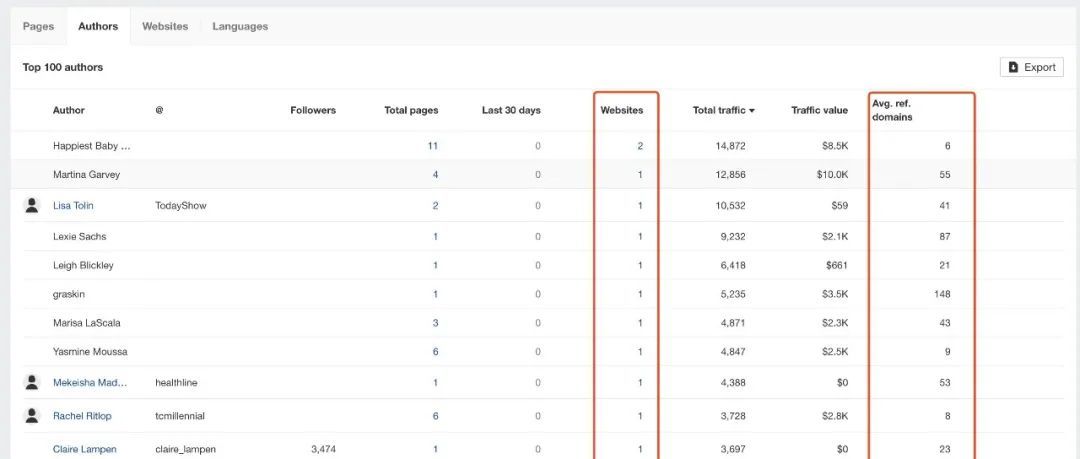Image resolution: width=1080 pixels, height=459 pixels.
Task: Click Mekeisha Mad... profile avatar icon
Action: (32, 382)
